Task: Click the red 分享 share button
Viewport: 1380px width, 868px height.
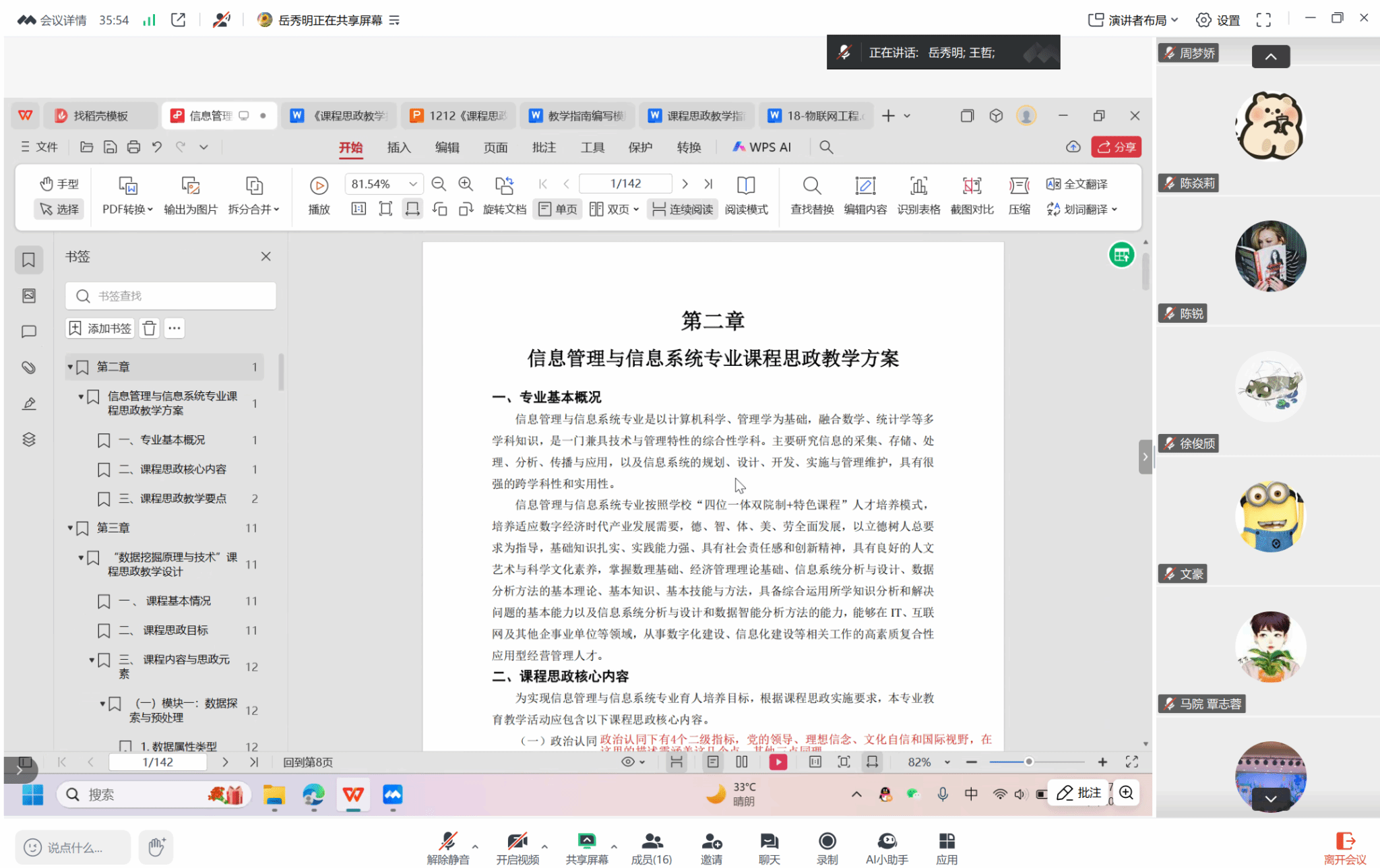Action: (x=1116, y=147)
